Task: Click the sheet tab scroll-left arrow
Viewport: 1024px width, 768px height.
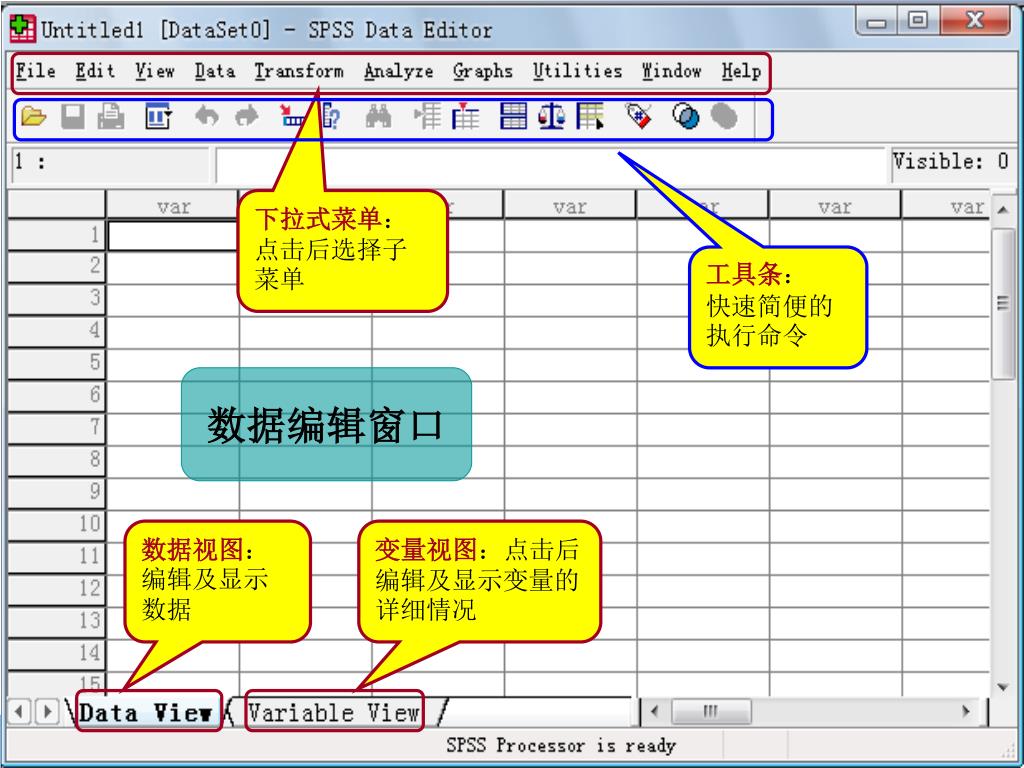Action: [18, 711]
